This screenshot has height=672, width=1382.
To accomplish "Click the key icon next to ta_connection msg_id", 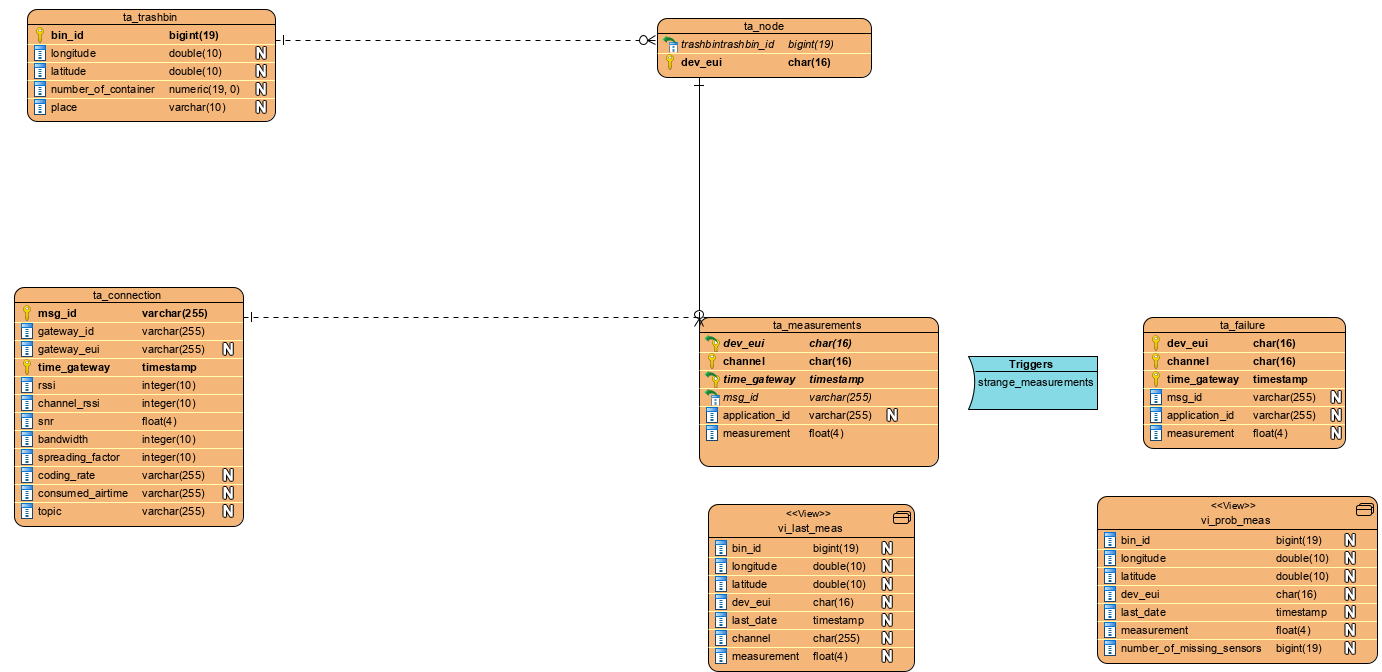I will [x=27, y=313].
